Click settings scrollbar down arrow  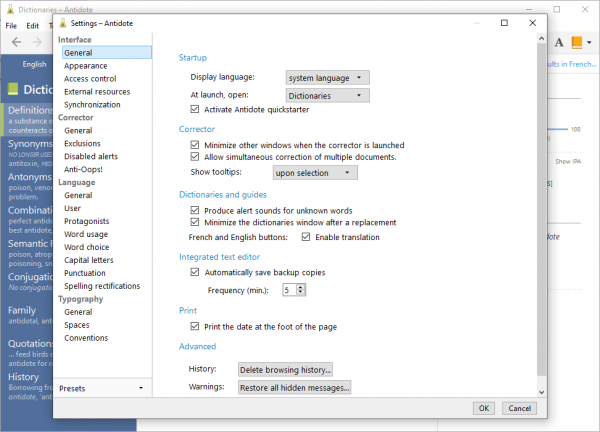[x=541, y=392]
